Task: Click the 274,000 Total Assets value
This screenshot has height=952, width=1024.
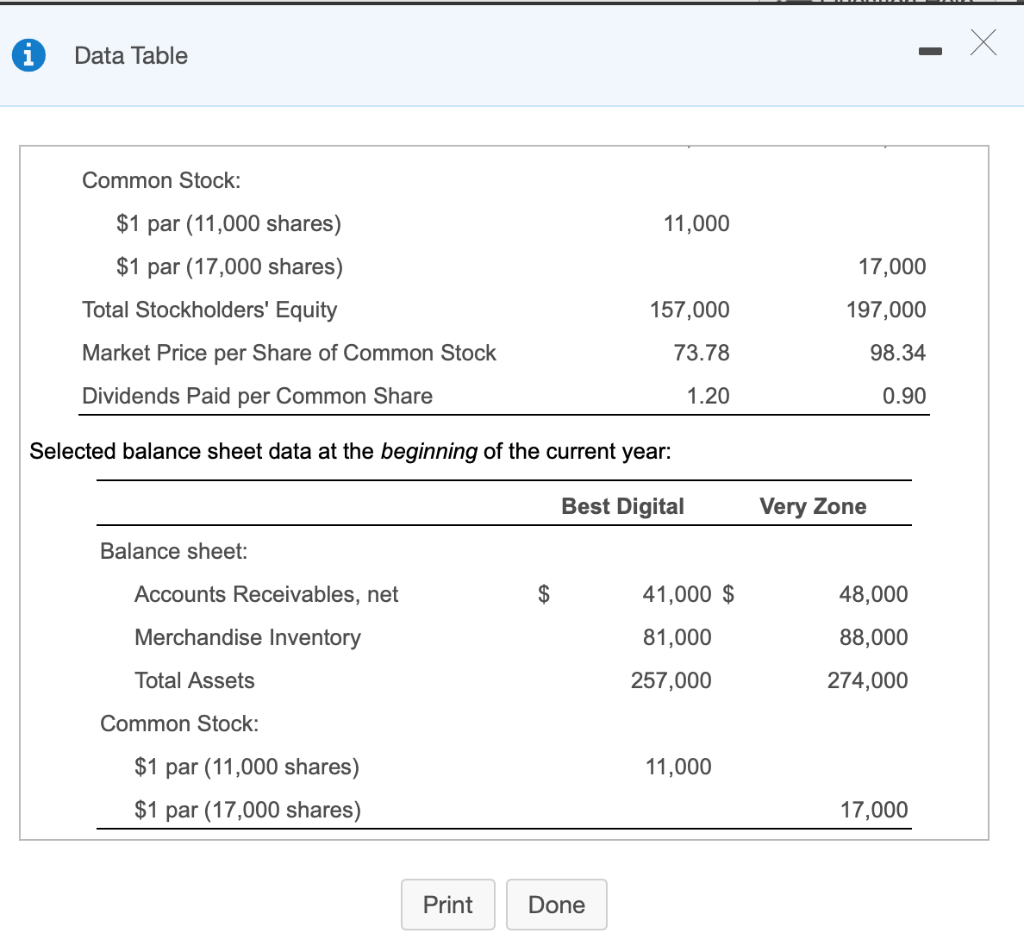Action: pos(867,680)
